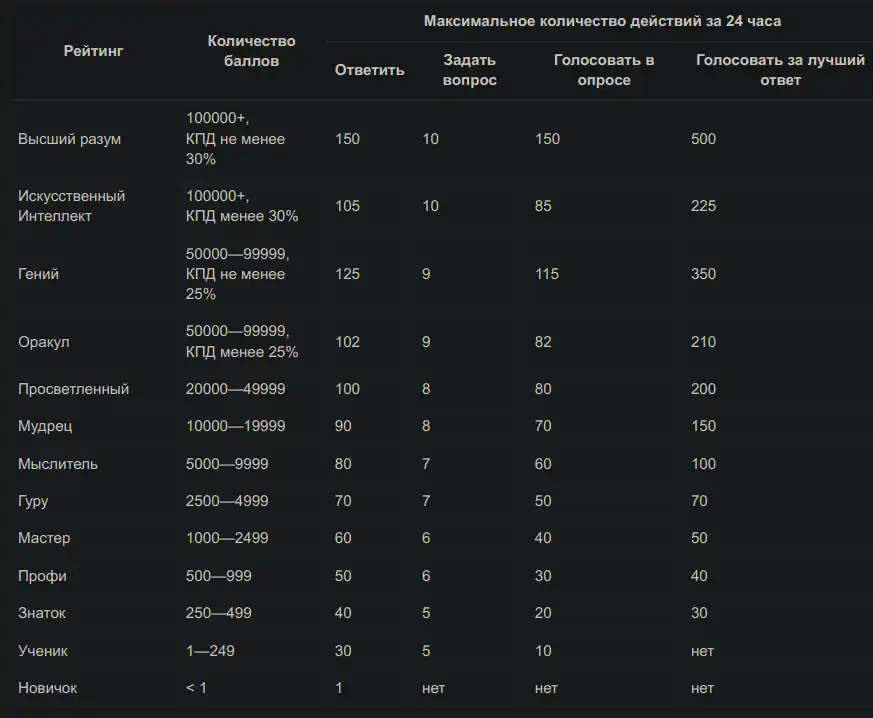Click the Гений rating label
This screenshot has height=718, width=873.
pyautogui.click(x=38, y=274)
